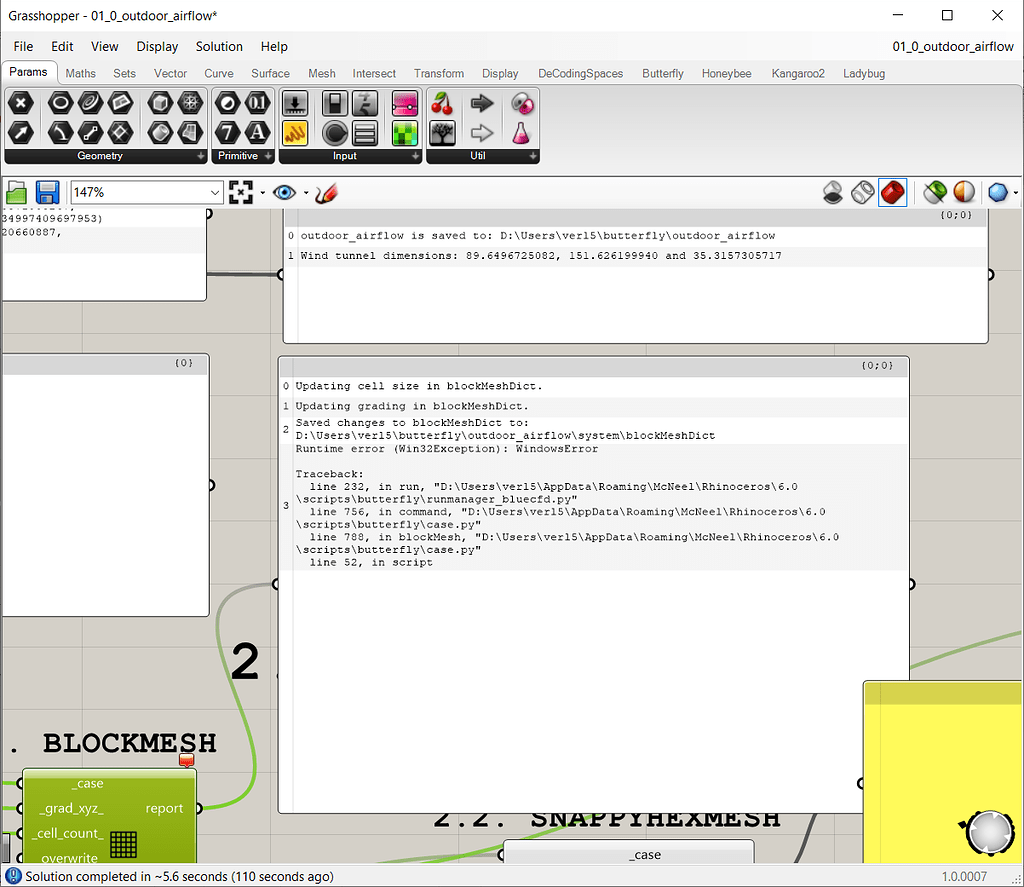Select the pink gradient input icon
This screenshot has width=1024, height=887.
pos(405,103)
